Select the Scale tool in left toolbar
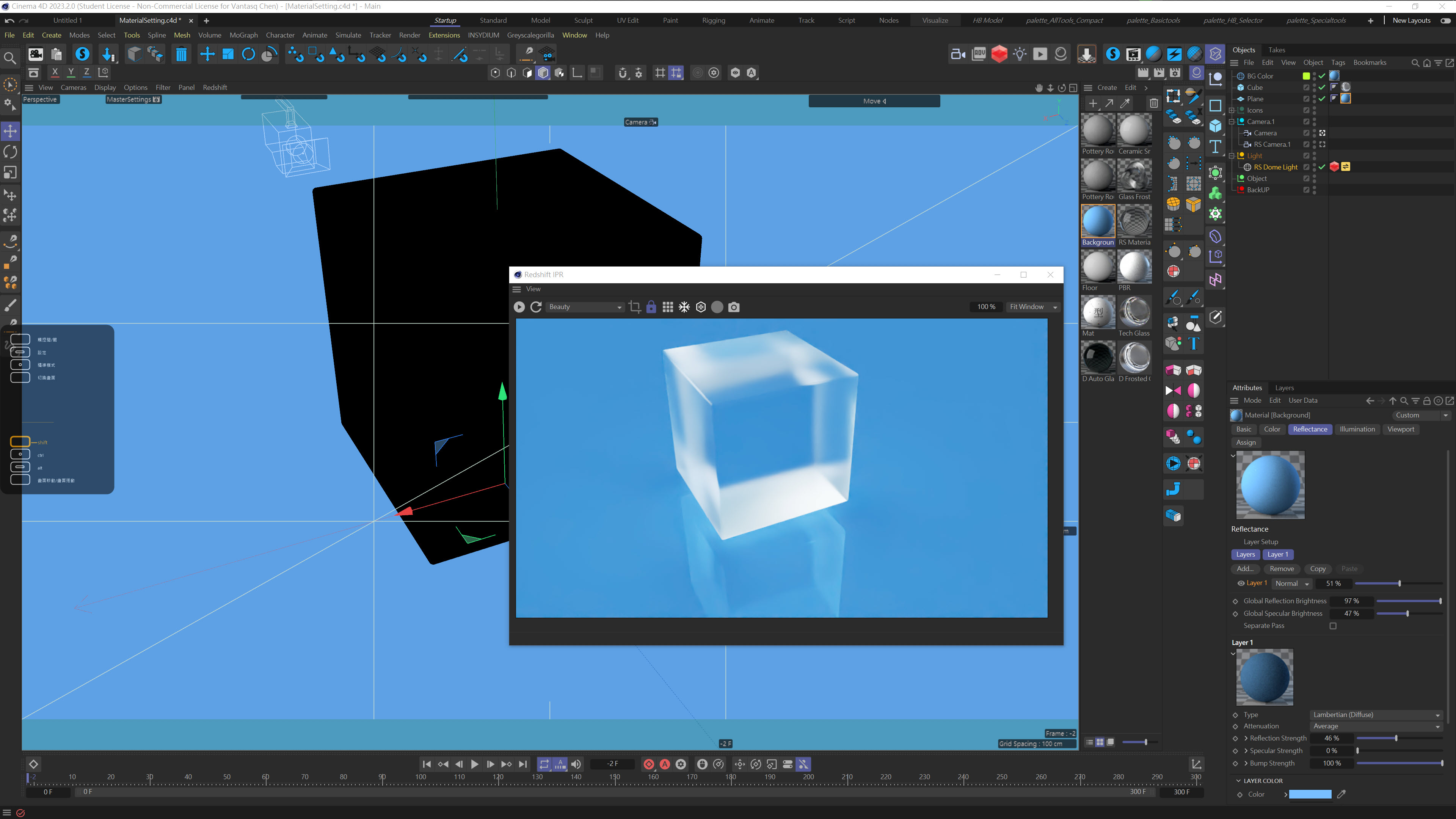The width and height of the screenshot is (1456, 819). (x=10, y=172)
